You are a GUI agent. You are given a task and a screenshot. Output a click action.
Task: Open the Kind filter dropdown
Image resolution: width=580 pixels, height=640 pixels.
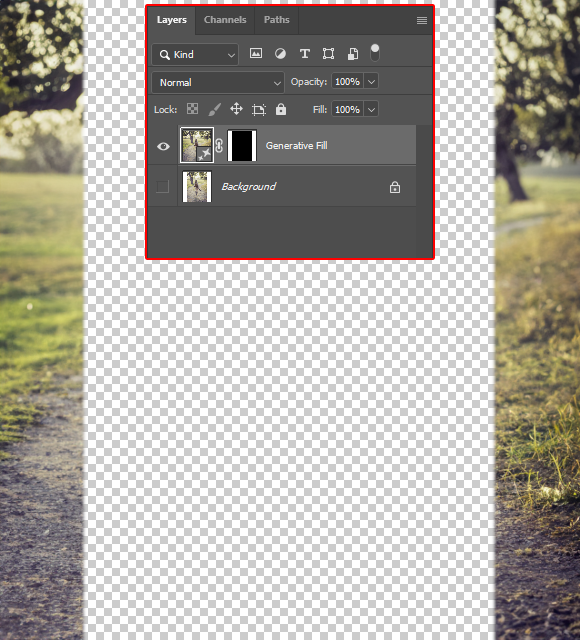tap(195, 55)
